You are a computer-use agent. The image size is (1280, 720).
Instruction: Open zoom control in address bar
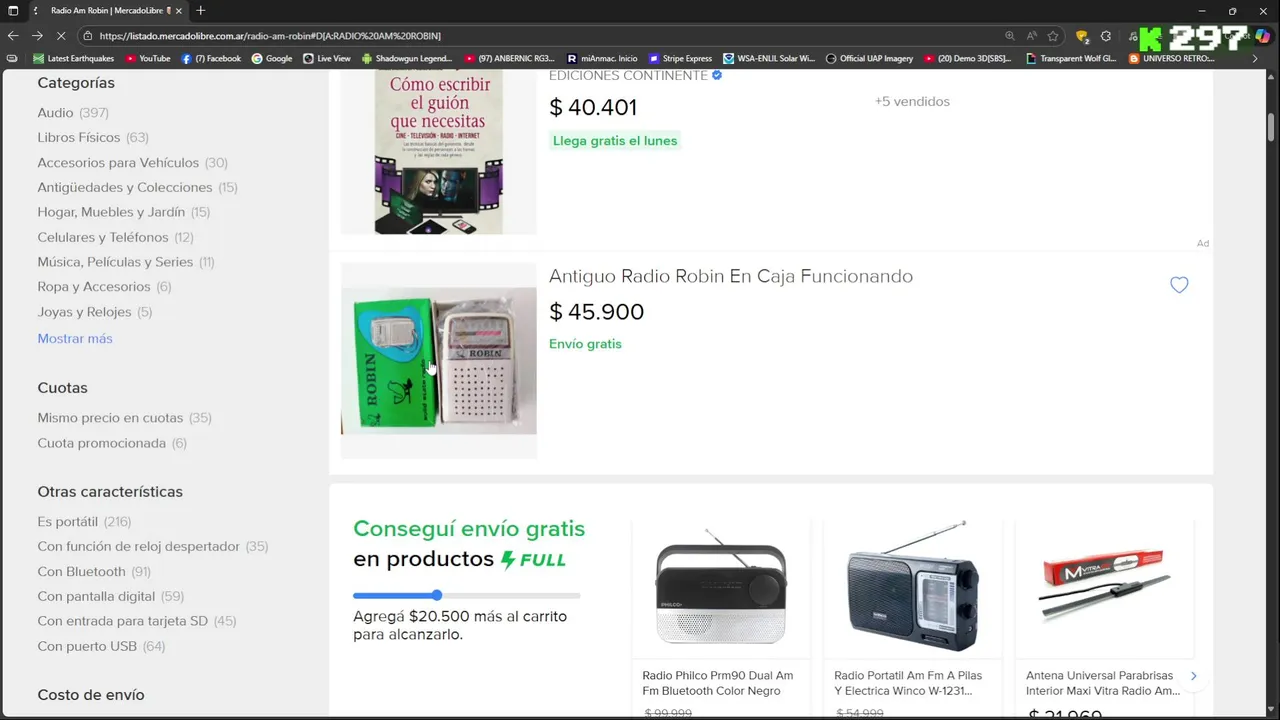coord(1010,36)
